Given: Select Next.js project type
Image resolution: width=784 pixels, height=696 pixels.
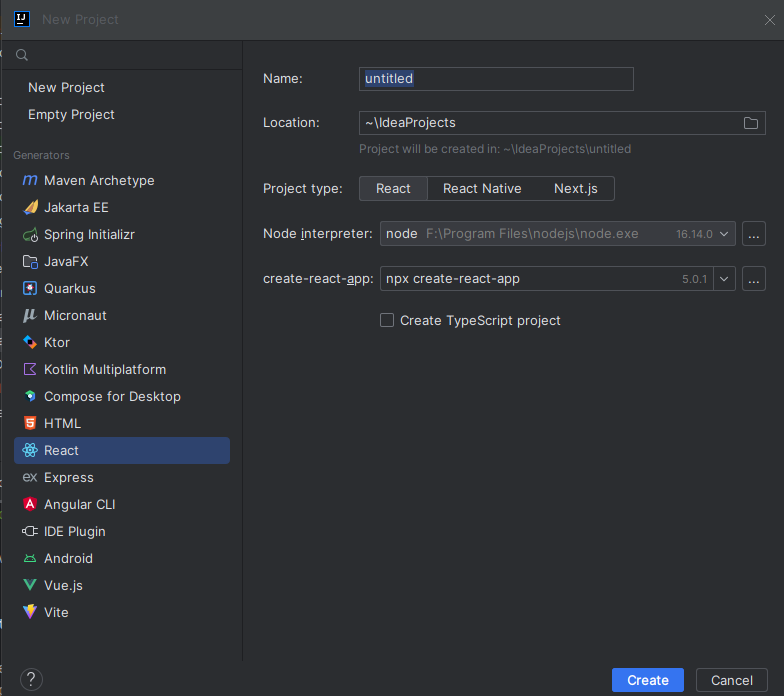Looking at the screenshot, I should [x=576, y=188].
